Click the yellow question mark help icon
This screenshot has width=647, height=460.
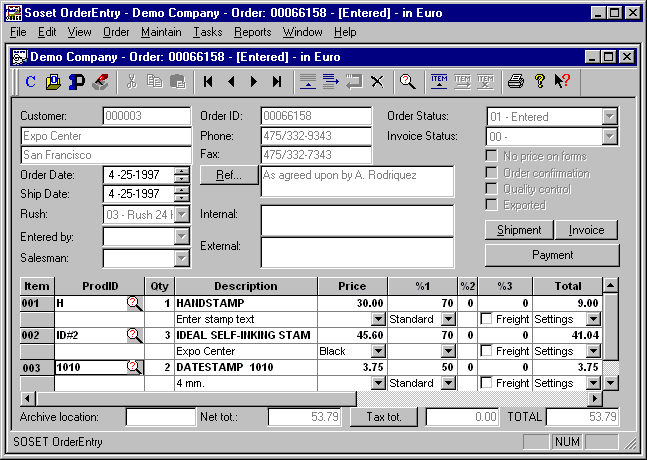pos(539,82)
